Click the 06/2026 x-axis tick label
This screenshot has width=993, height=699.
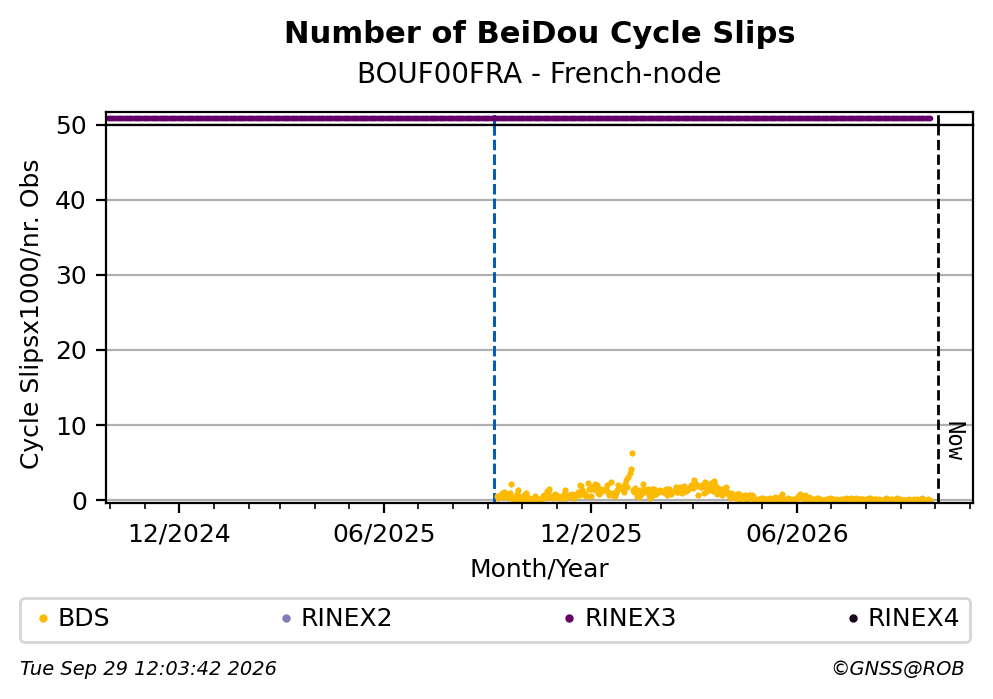797,534
